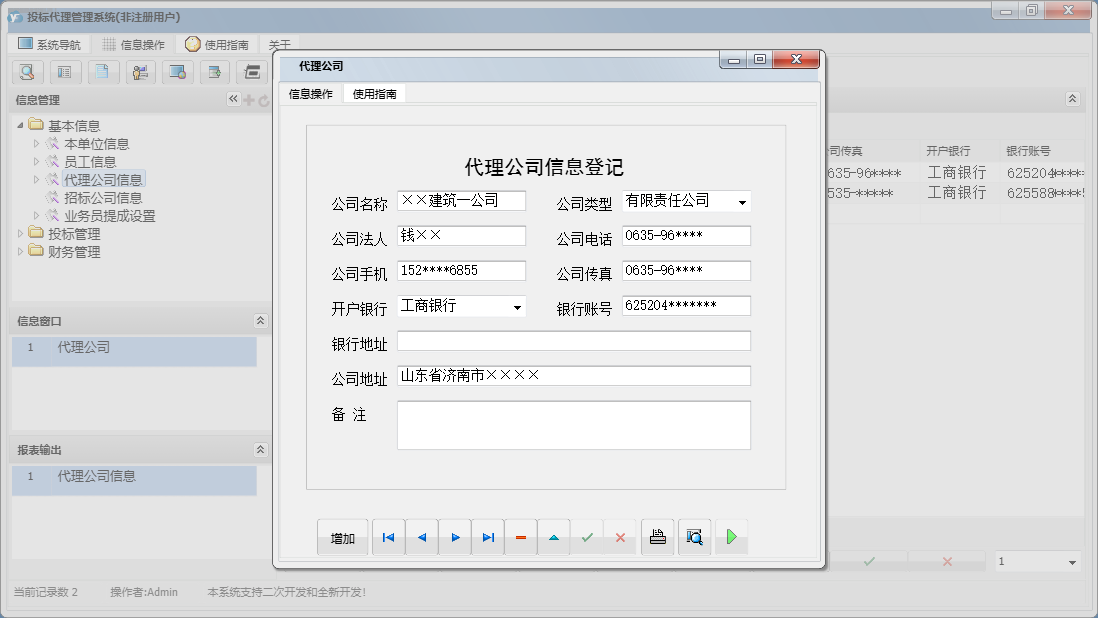Click the 公司名称 input field

(x=461, y=201)
